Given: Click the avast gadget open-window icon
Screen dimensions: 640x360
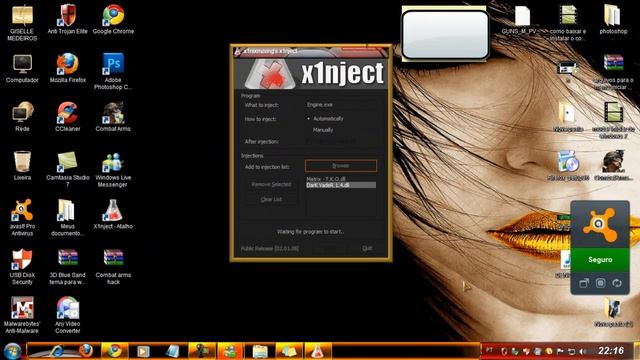Looking at the screenshot, I should [x=584, y=283].
